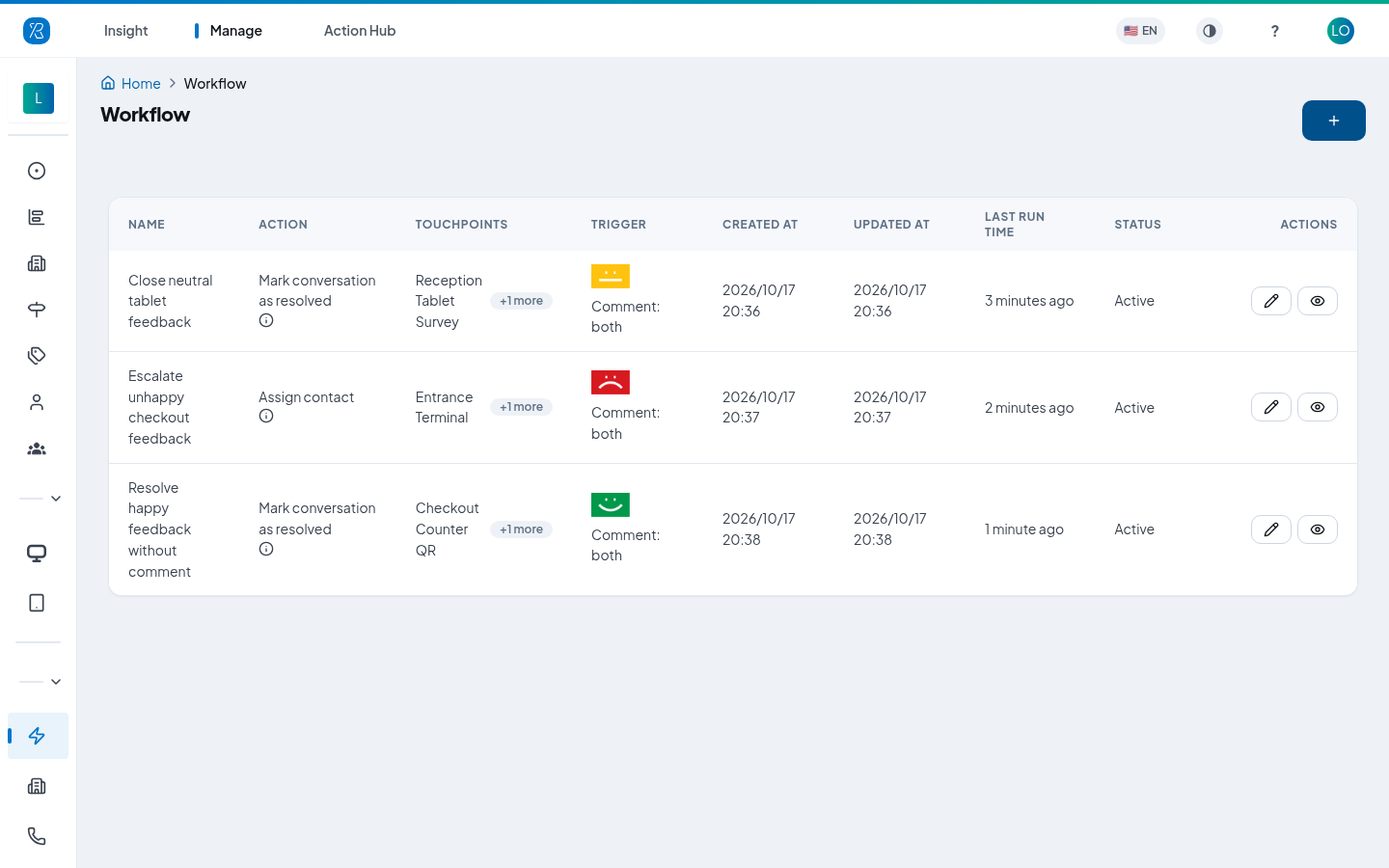Edit the Resolve happy feedback workflow
This screenshot has width=1389, height=868.
click(1271, 529)
